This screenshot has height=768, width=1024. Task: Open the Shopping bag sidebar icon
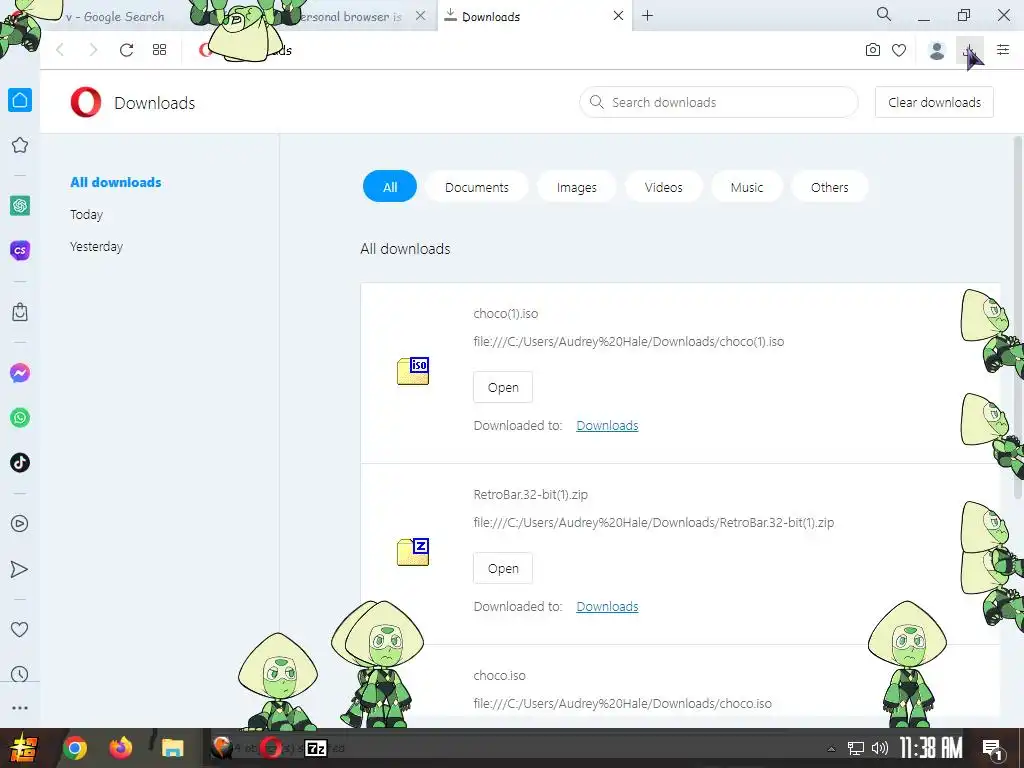pyautogui.click(x=20, y=312)
